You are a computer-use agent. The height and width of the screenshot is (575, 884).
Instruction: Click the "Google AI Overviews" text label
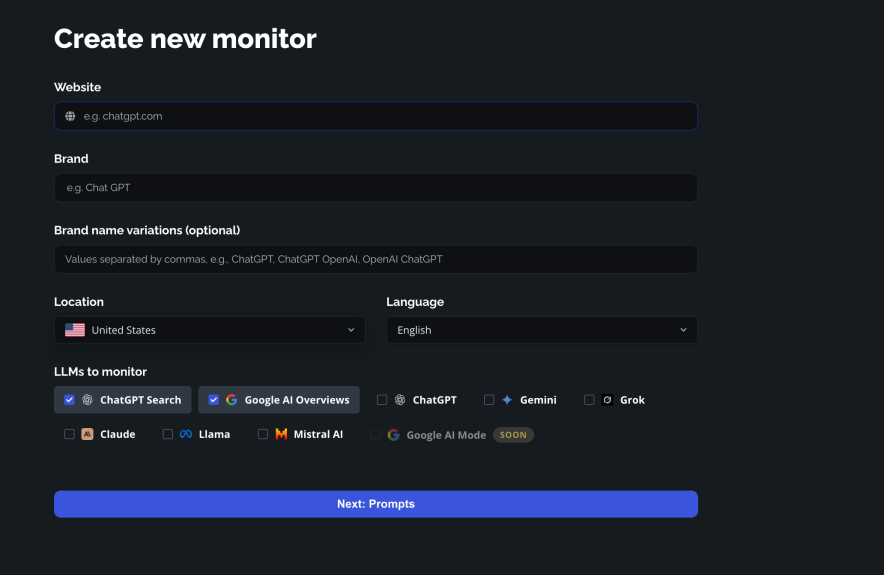coord(297,400)
